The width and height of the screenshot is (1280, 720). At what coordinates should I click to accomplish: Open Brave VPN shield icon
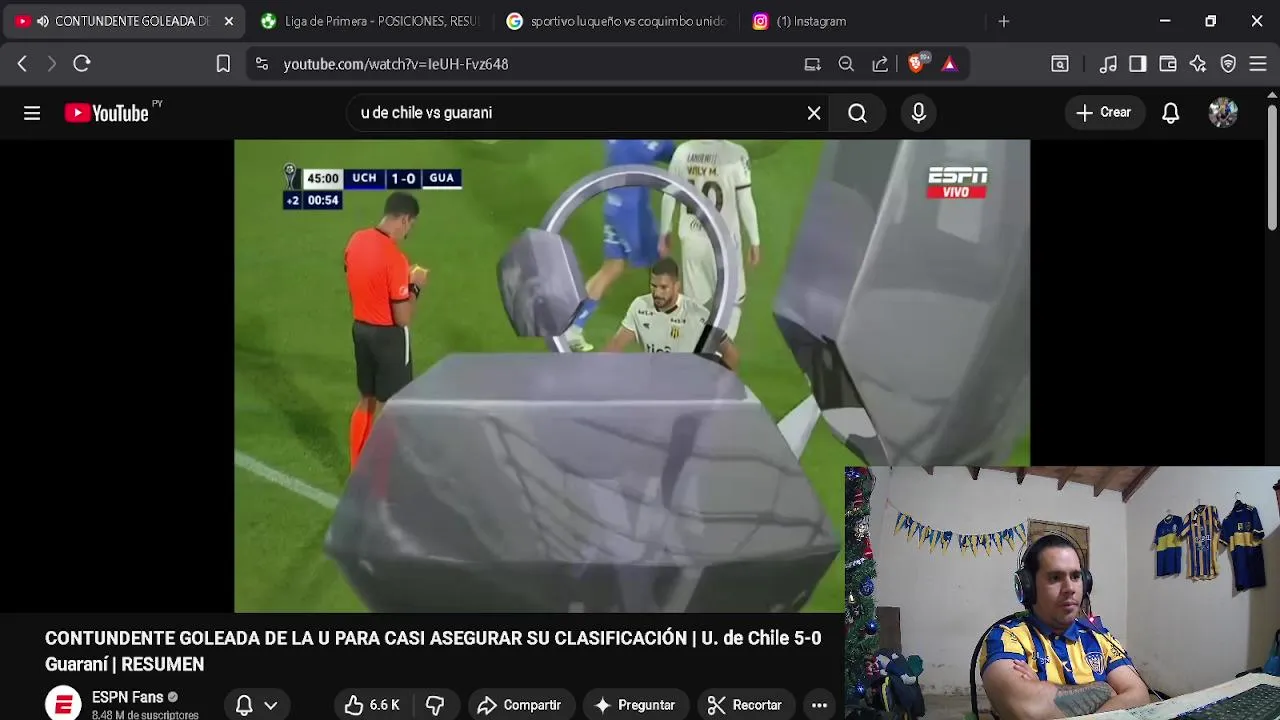[x=1228, y=64]
